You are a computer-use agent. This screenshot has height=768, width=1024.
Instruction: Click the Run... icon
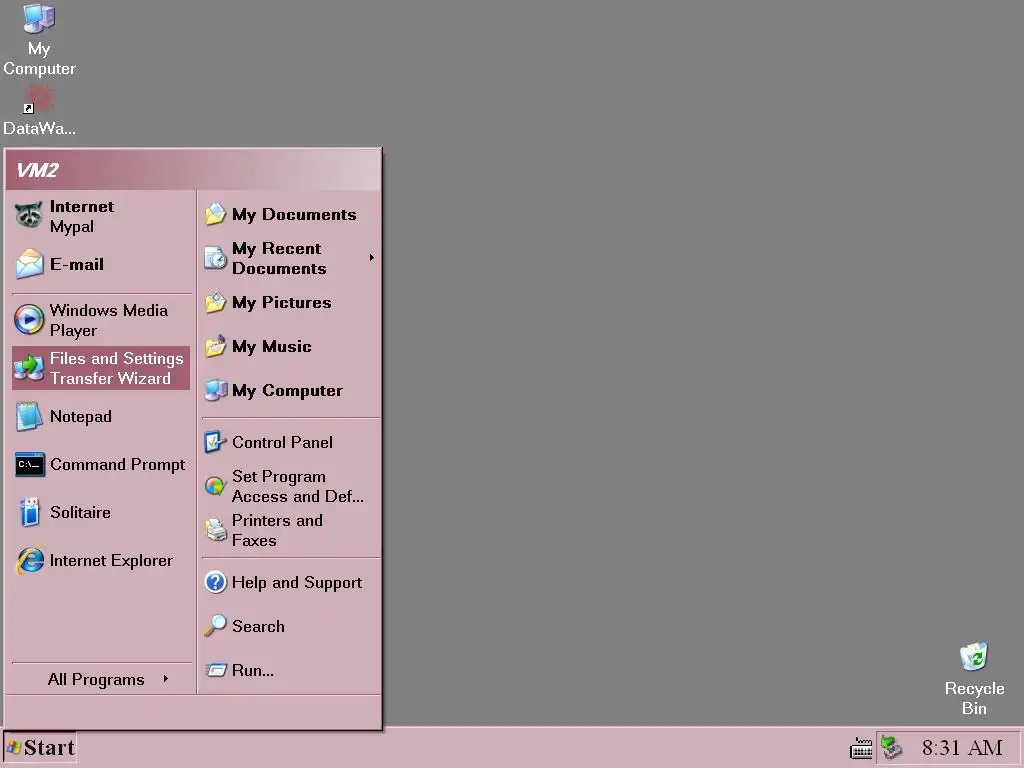tap(216, 669)
